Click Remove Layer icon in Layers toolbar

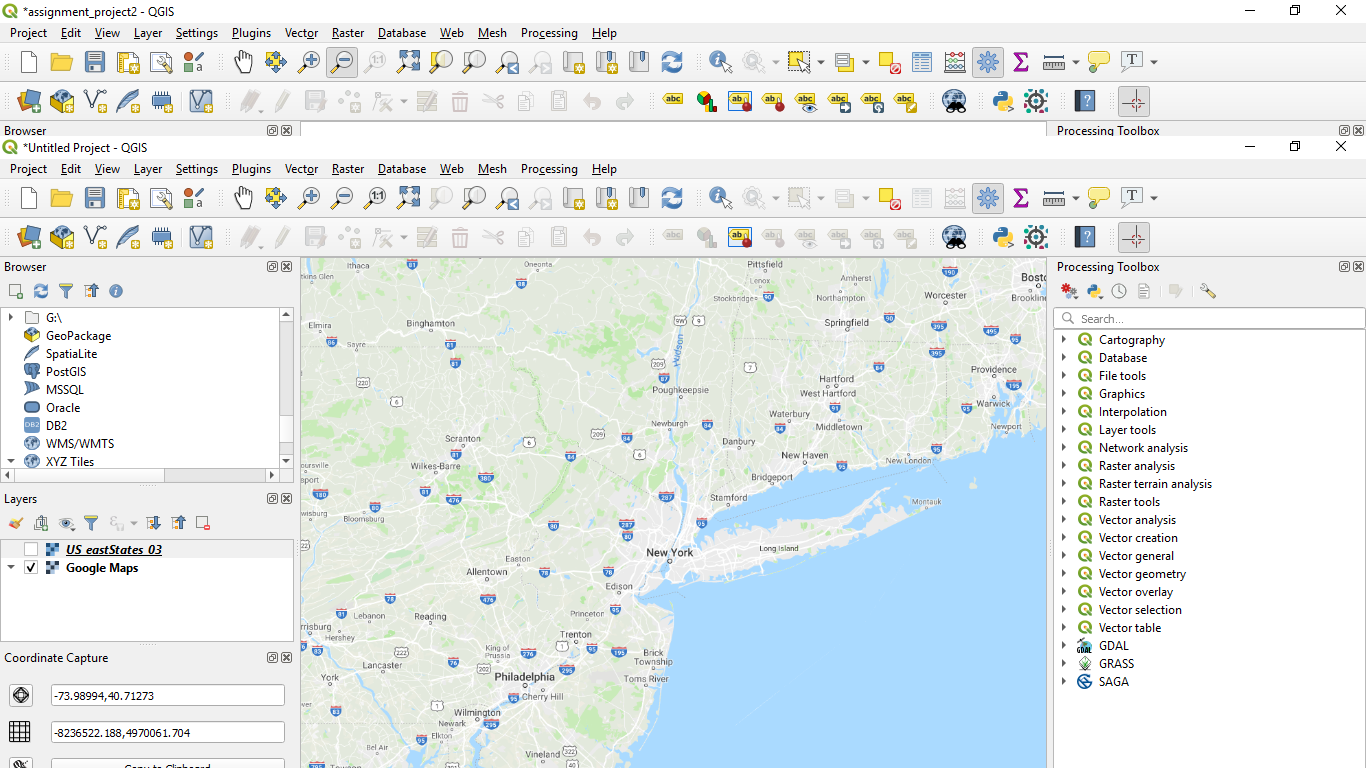(x=203, y=523)
